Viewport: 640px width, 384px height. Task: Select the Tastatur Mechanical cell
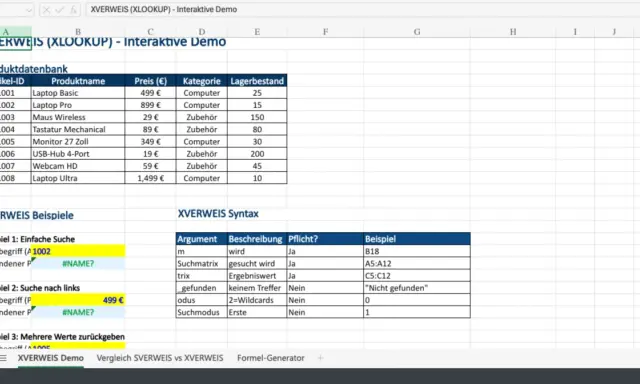[78, 129]
